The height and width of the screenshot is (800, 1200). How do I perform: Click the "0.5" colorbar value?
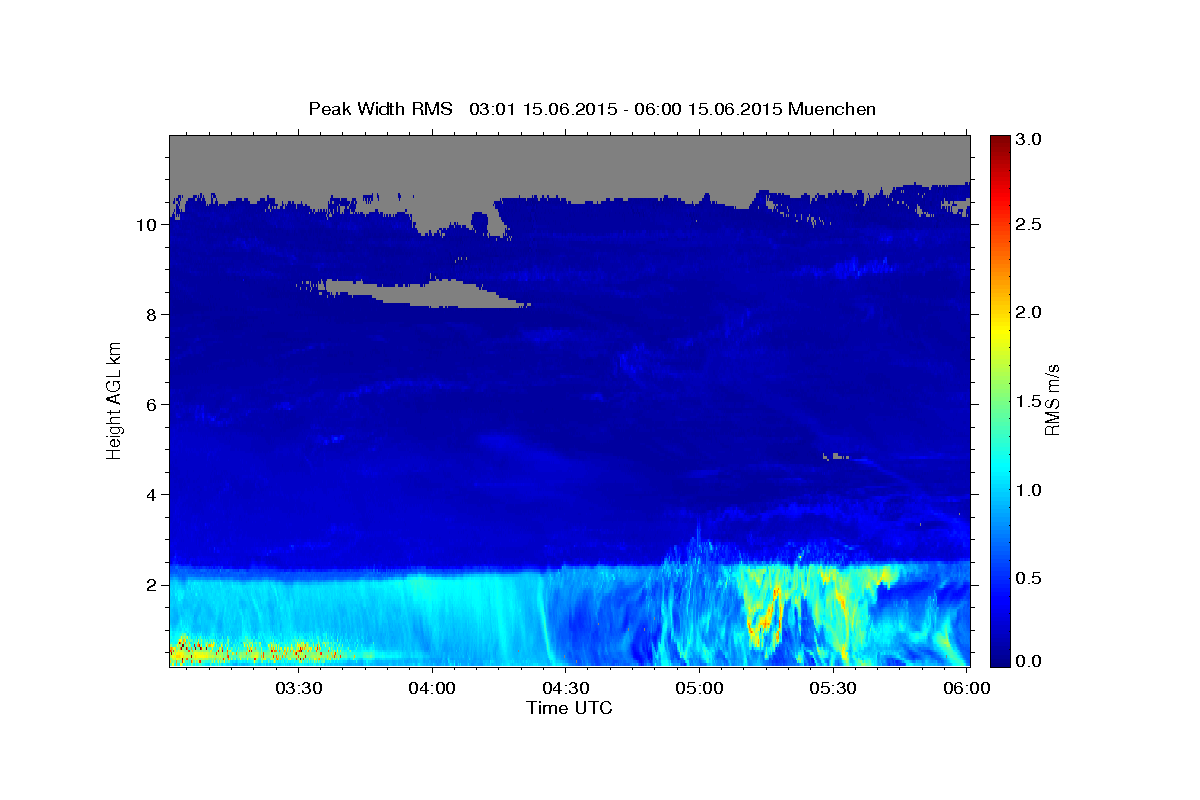tap(1028, 578)
